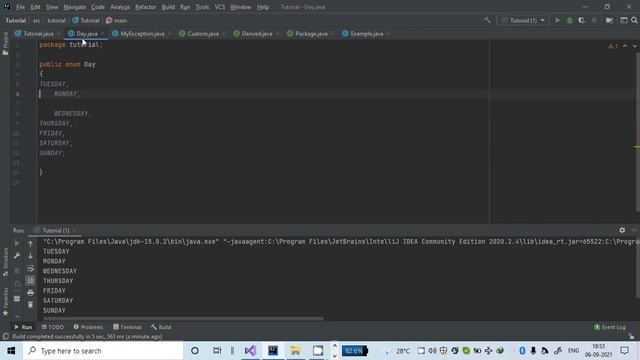Click the down-the-stack-trace arrow
This screenshot has width=640, height=360.
click(30, 256)
